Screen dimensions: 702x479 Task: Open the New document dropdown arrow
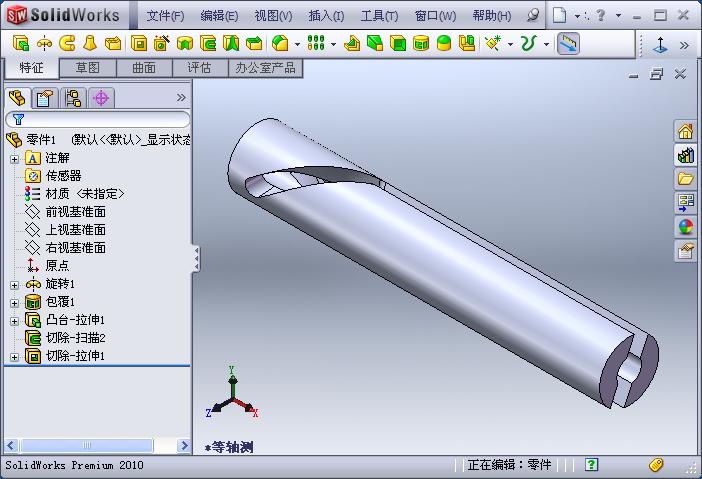pyautogui.click(x=577, y=16)
